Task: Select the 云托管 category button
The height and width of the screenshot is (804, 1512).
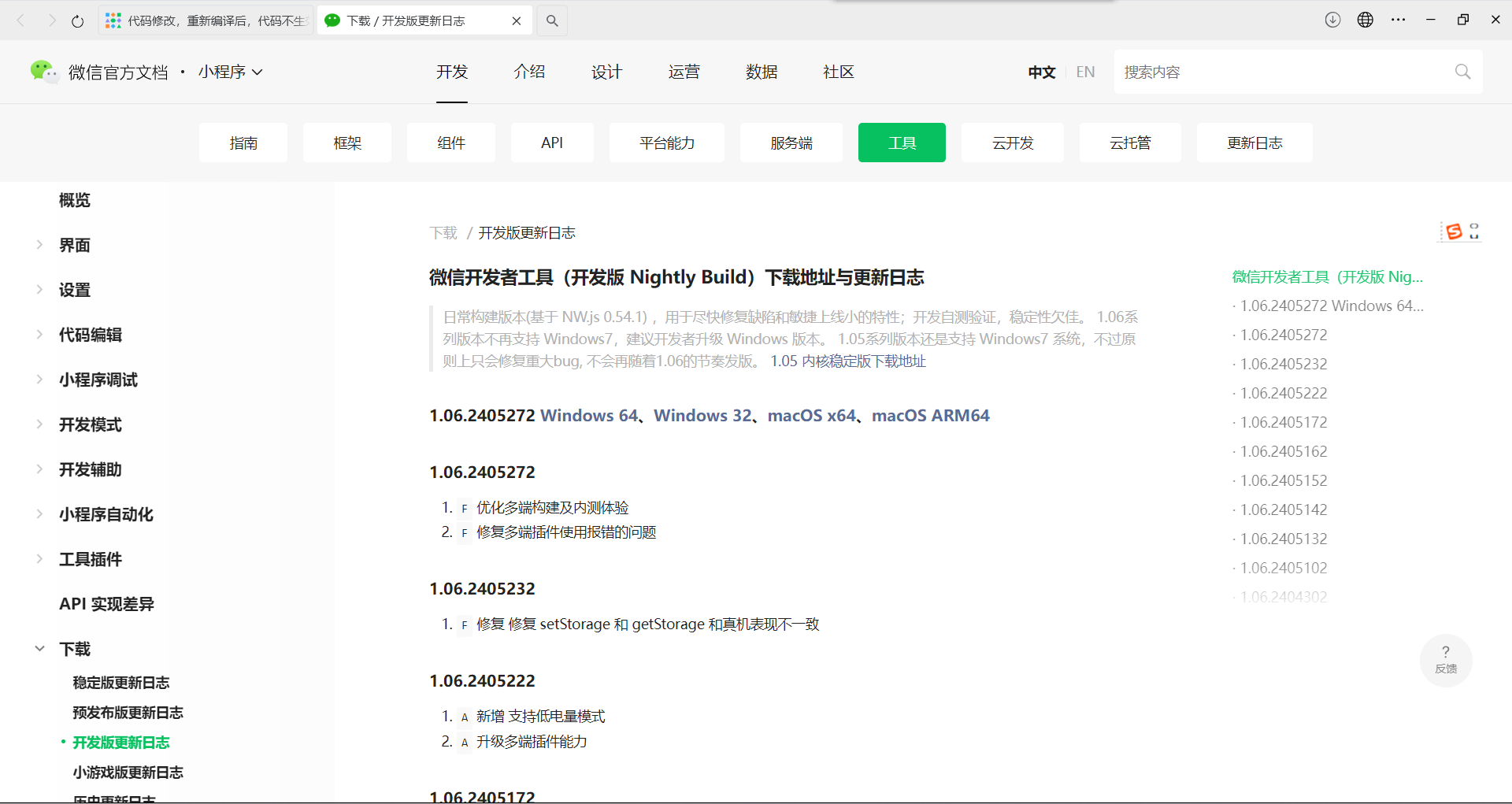Action: point(1130,143)
